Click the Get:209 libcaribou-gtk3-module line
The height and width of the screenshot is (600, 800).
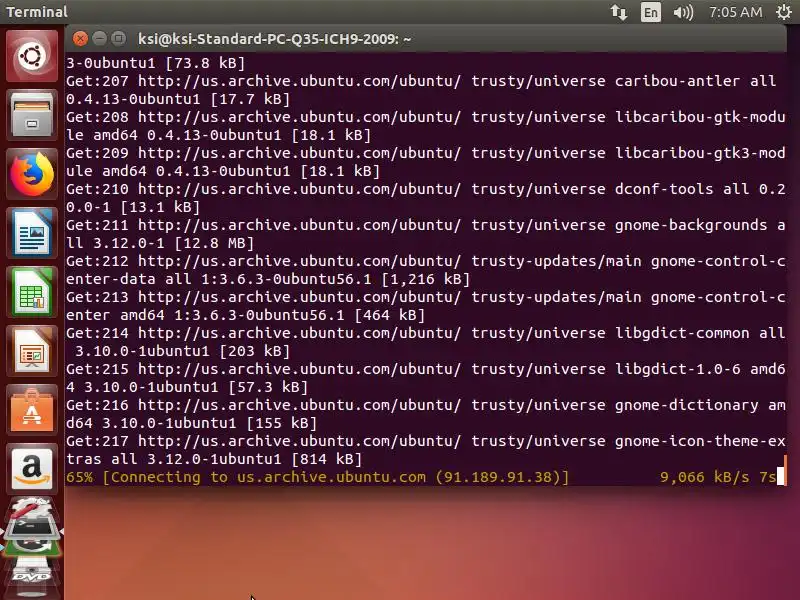(x=426, y=162)
